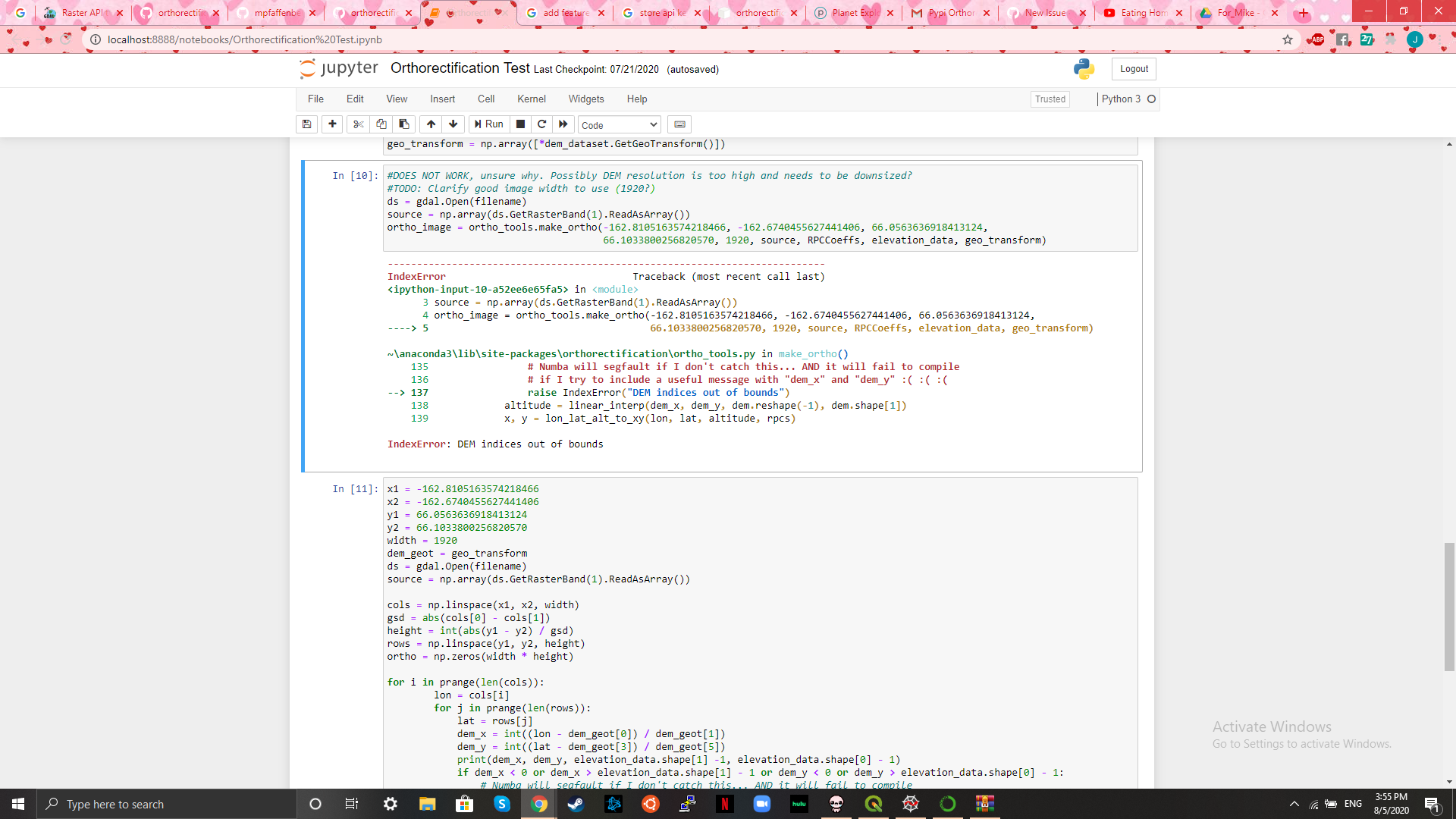
Task: Interrupt the kernel with the stop icon
Action: coord(520,124)
